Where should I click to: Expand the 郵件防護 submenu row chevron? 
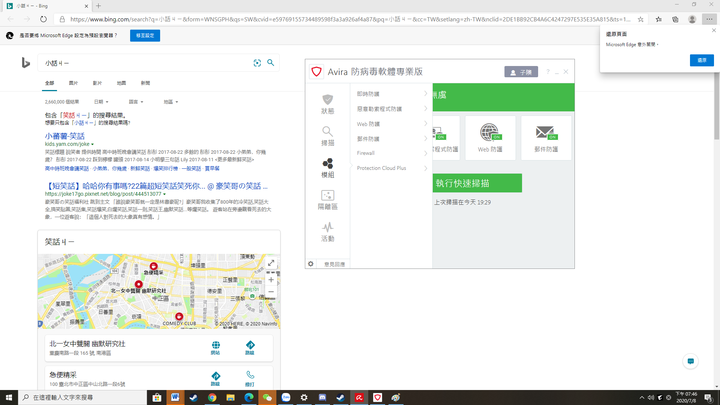pyautogui.click(x=425, y=139)
